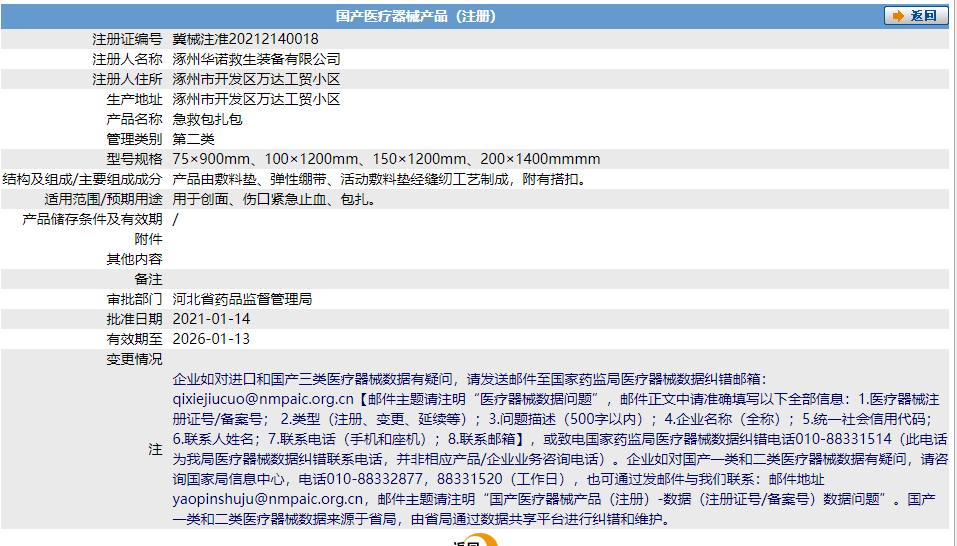
Task: Click the 产品储存条件及有效期 label
Action: pyautogui.click(x=92, y=220)
